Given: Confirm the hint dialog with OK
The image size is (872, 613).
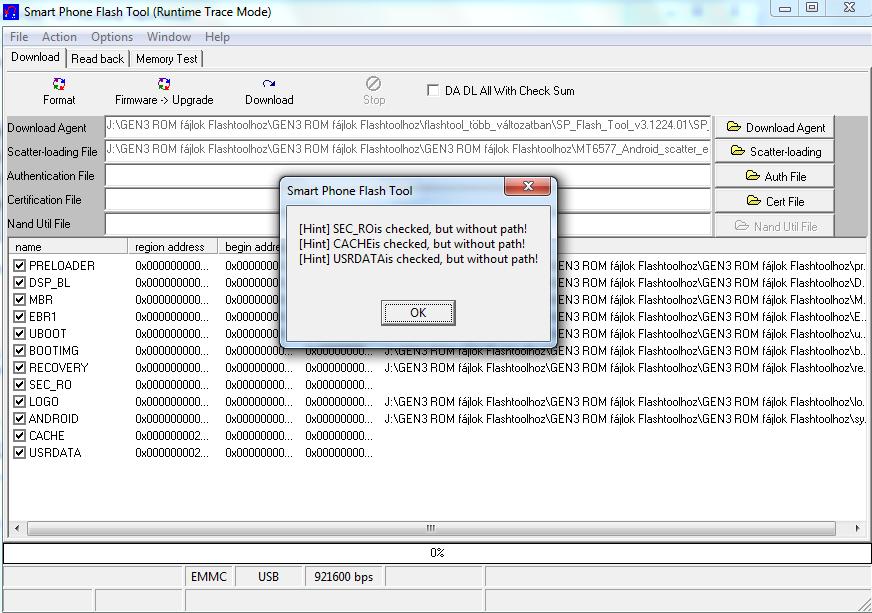Looking at the screenshot, I should pyautogui.click(x=418, y=313).
